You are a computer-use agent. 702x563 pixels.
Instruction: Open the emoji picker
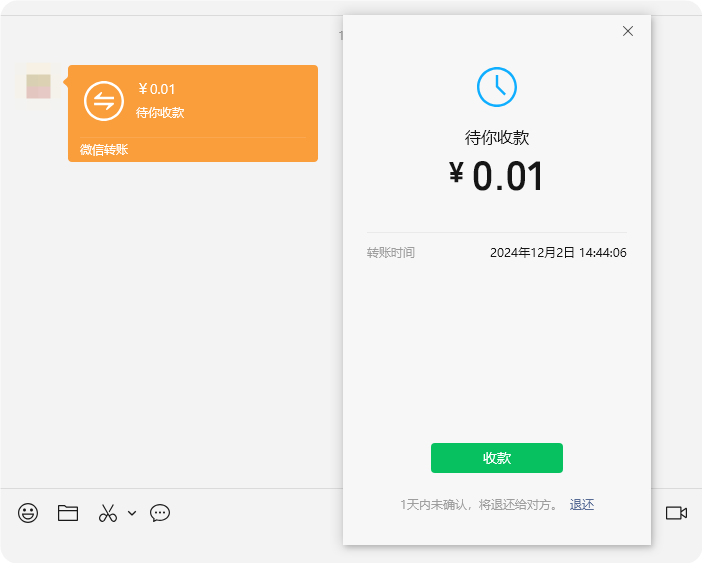(28, 513)
